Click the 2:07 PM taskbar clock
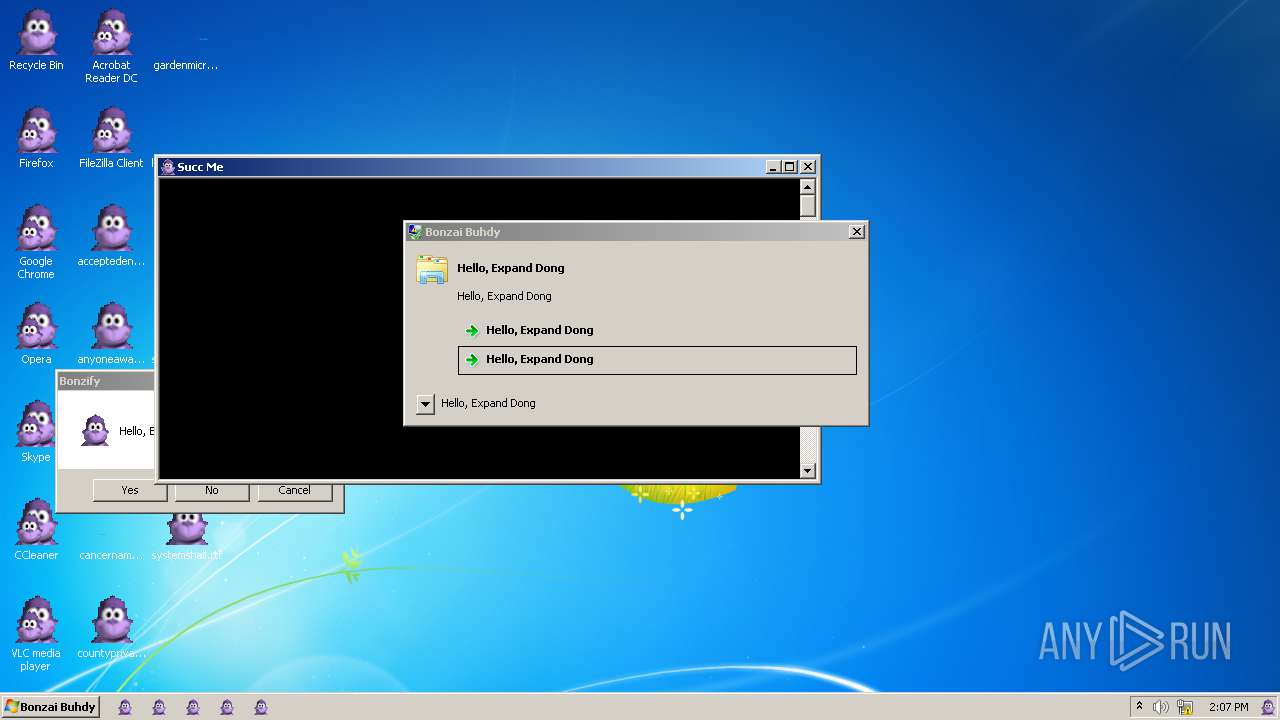Viewport: 1280px width, 720px height. pos(1228,707)
